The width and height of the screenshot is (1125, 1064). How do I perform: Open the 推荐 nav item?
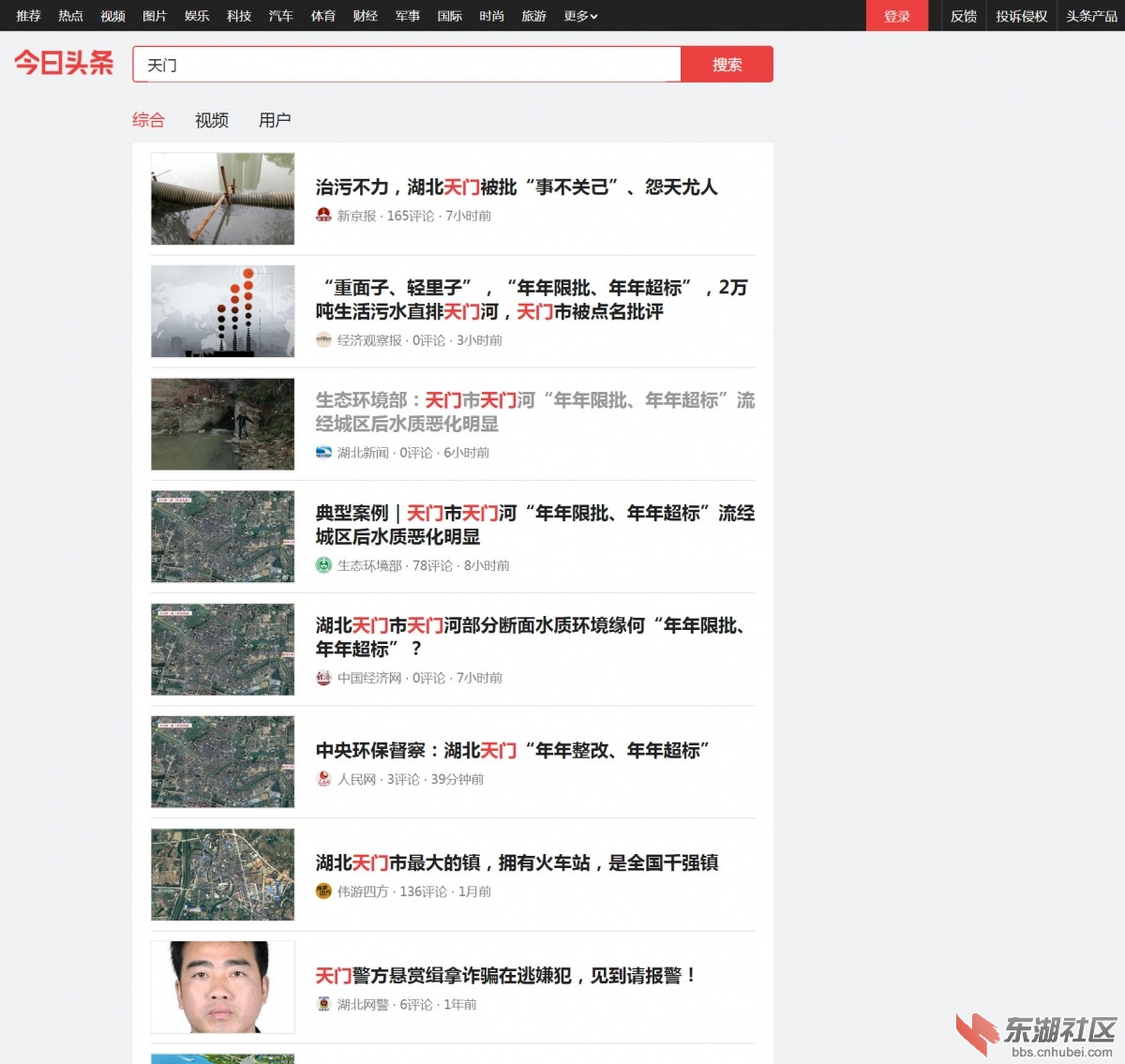(28, 16)
